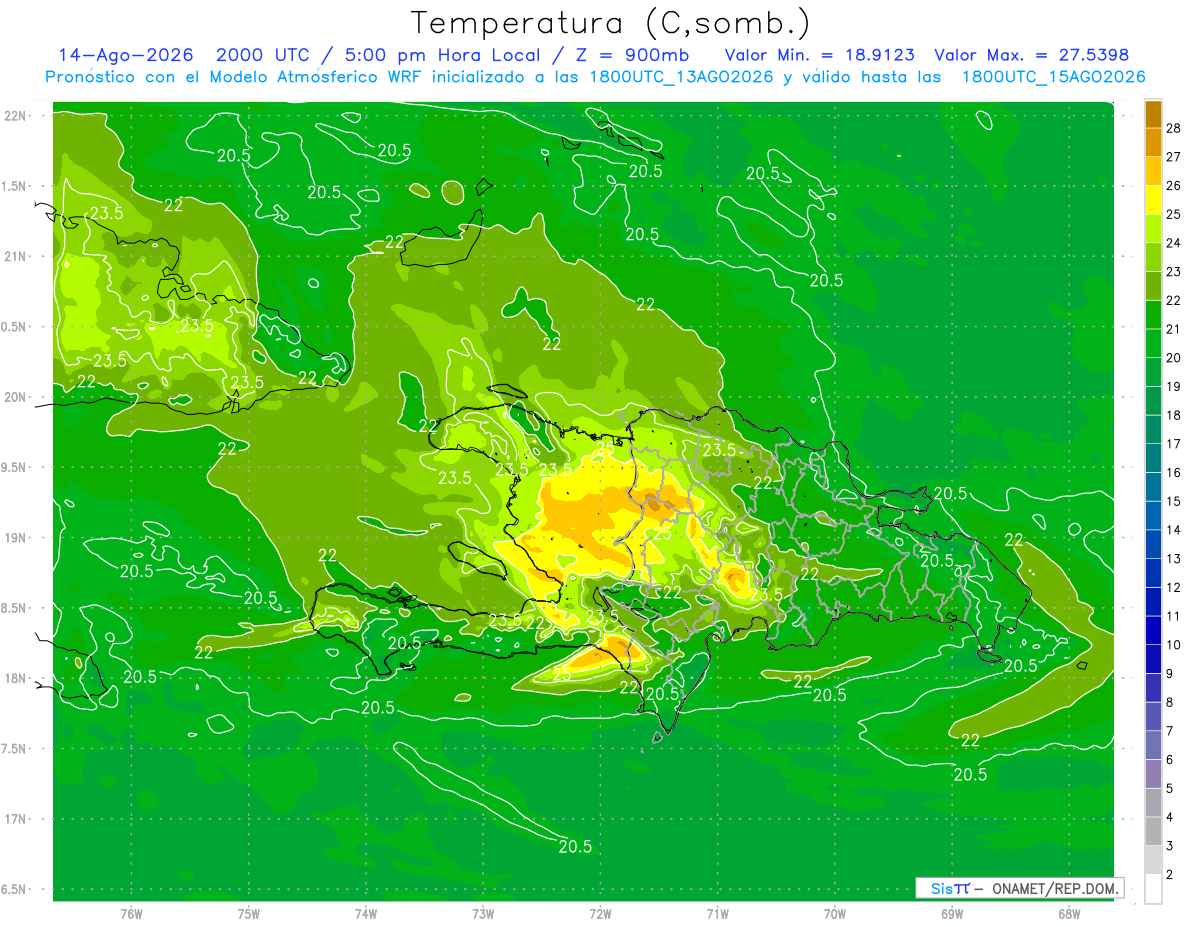Pick the dark orange swatch above legend 28

coord(1153,114)
